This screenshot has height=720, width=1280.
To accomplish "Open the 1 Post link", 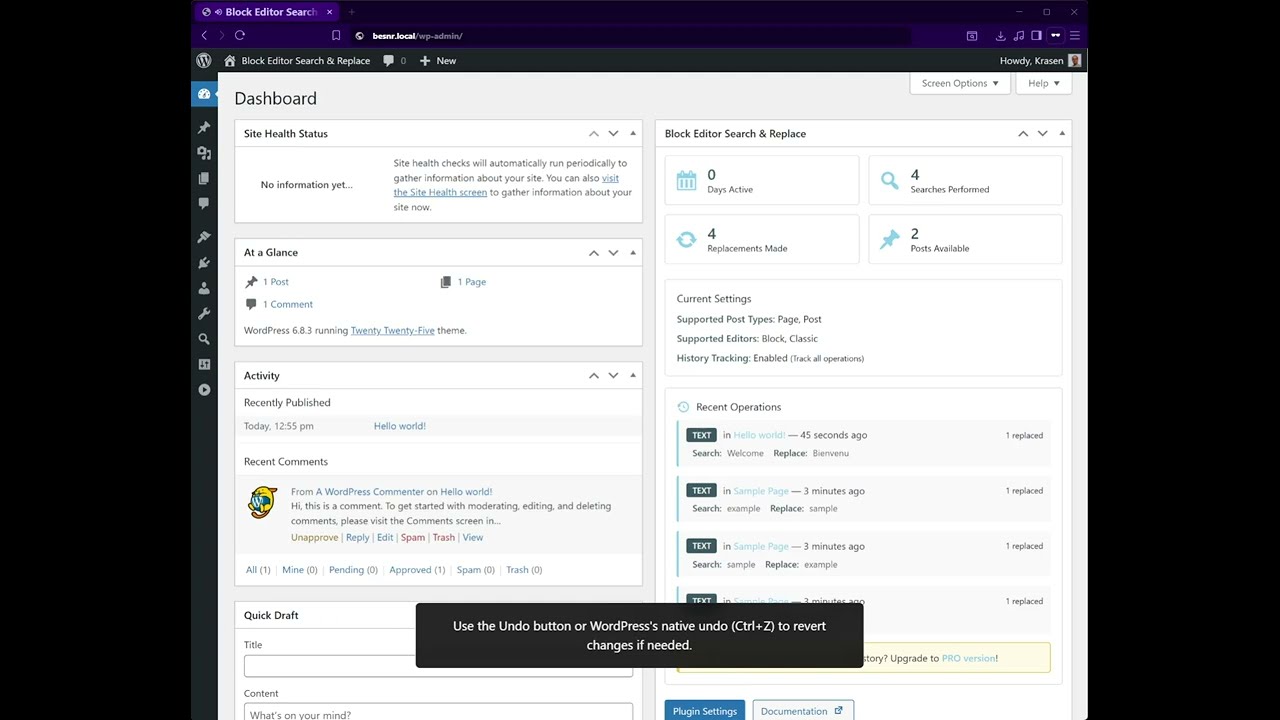I will coord(276,282).
